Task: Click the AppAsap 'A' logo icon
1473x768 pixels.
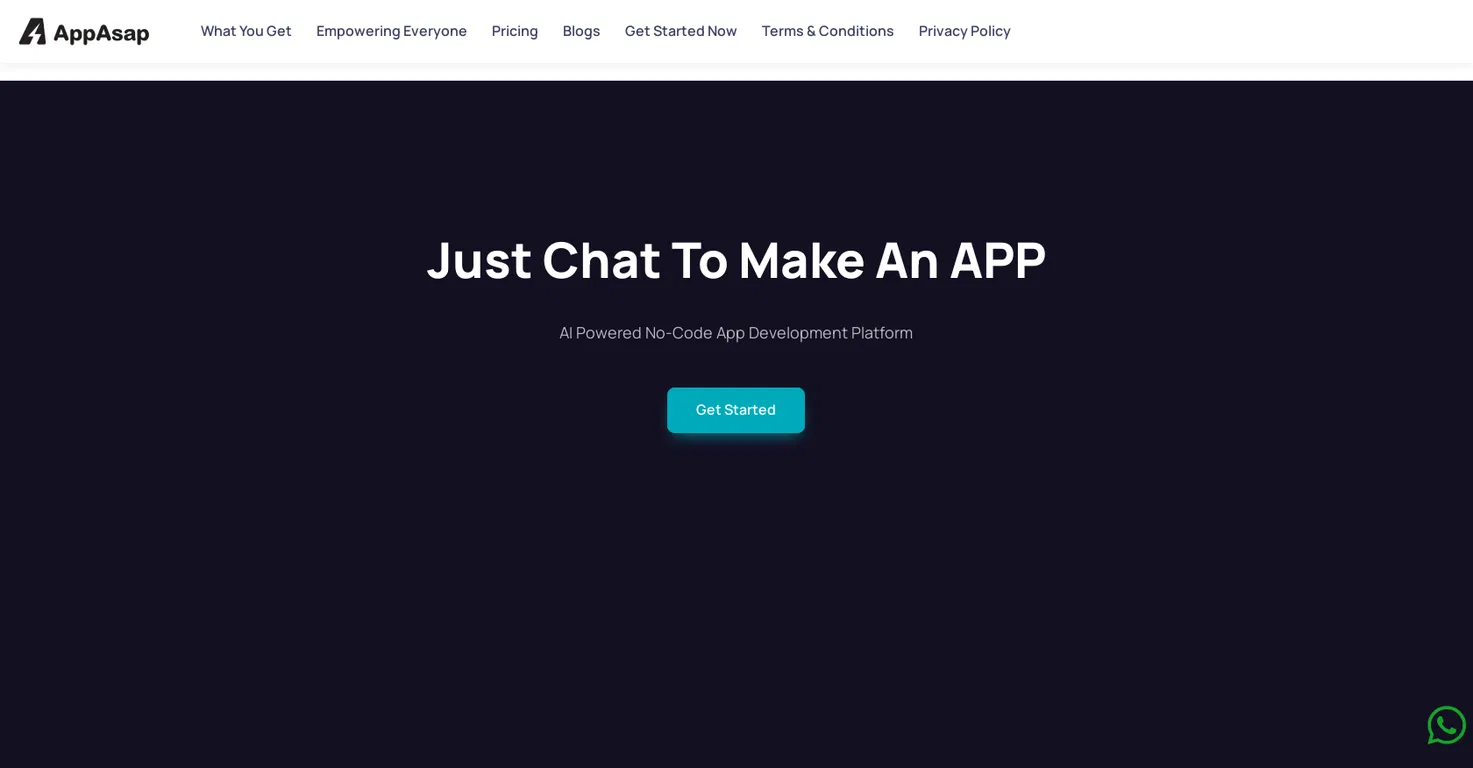Action: pos(33,31)
